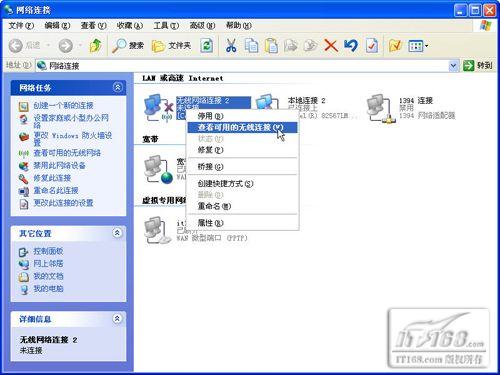Go up one folder level
The image size is (500, 375).
click(x=96, y=45)
